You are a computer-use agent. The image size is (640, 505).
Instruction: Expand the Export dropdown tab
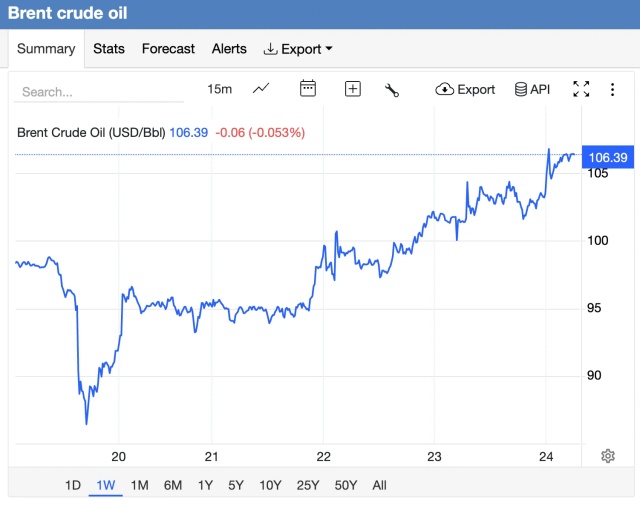tap(298, 49)
